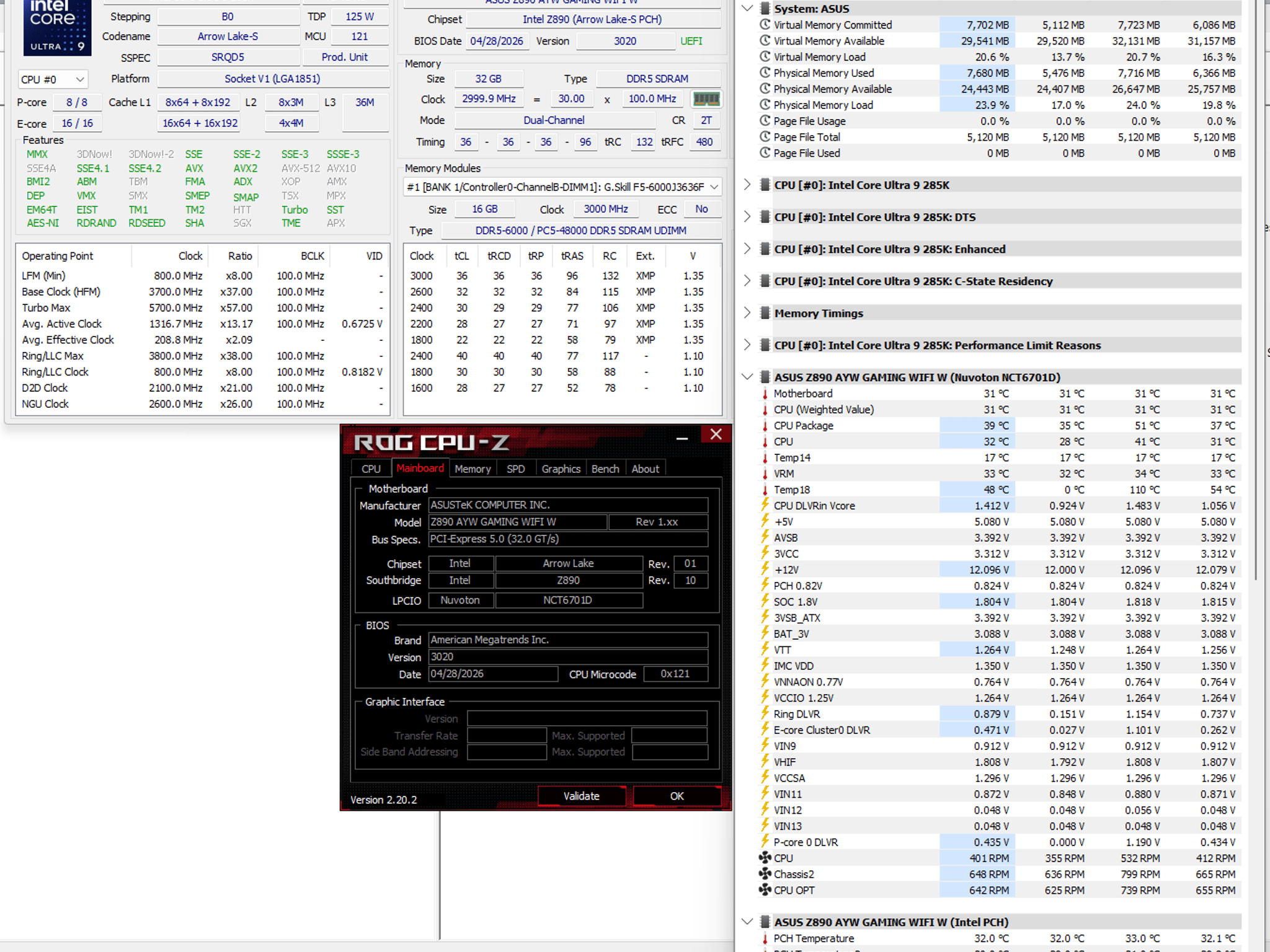This screenshot has height=952, width=1270.
Task: Click thermometer icon beside CPU Package
Action: 765,426
